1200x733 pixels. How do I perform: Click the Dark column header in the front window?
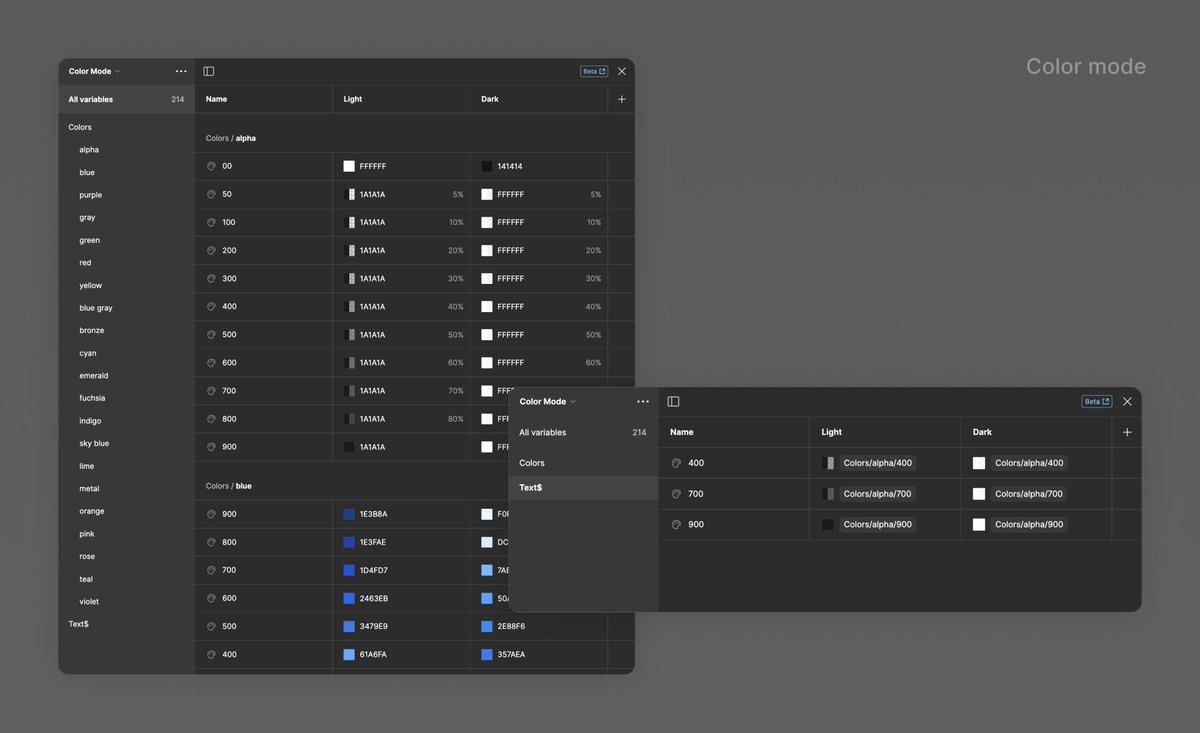983,432
